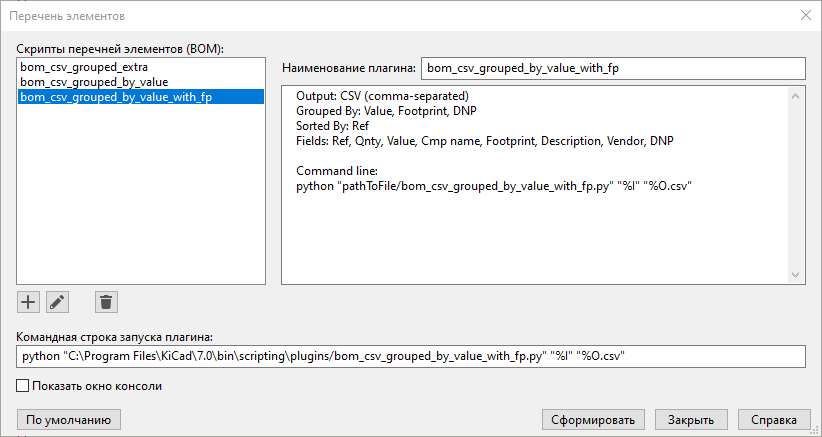Edit the selected script with pencil icon
Screen dimensions: 822x437
point(57,301)
